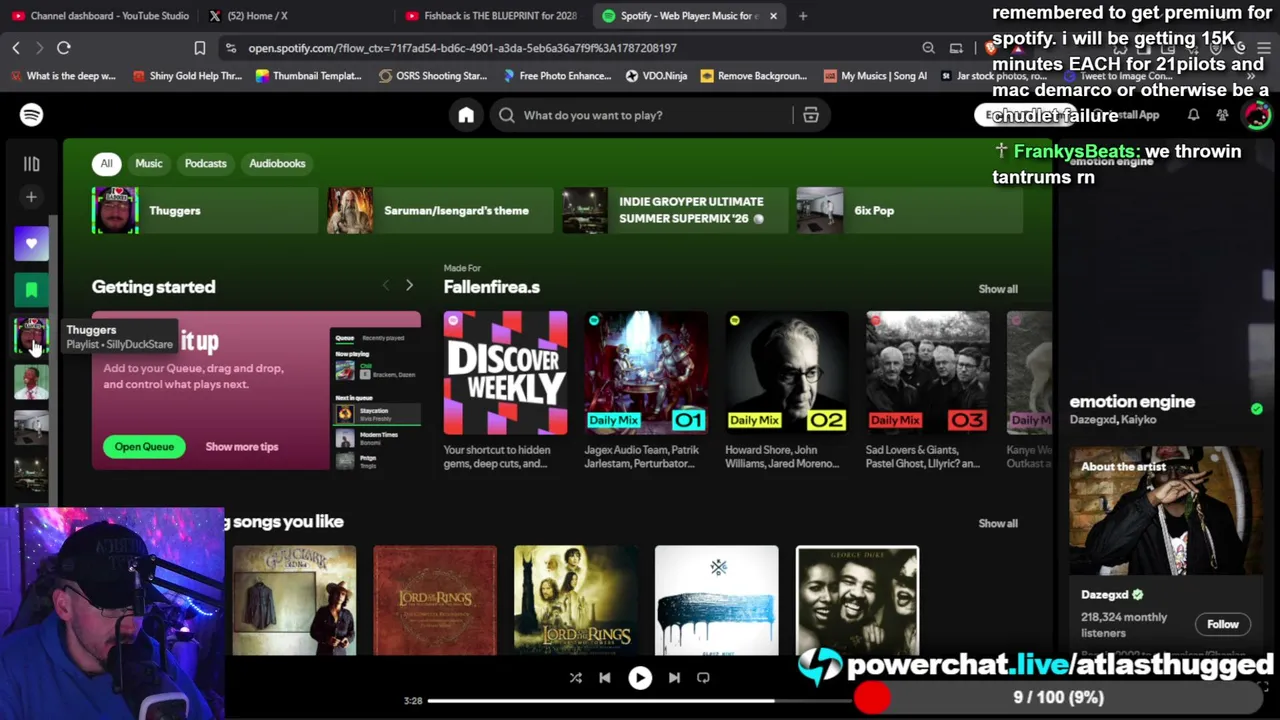1280x720 pixels.
Task: Play the current track
Action: (640, 678)
